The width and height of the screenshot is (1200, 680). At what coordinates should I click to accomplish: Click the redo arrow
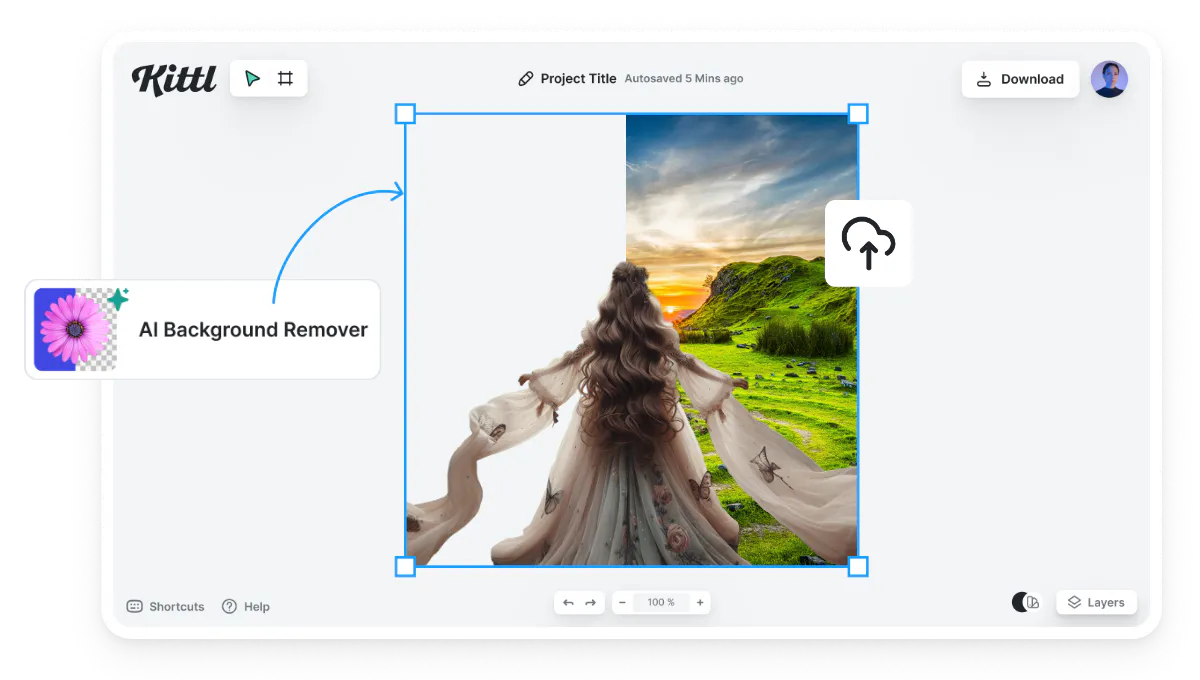[x=592, y=602]
